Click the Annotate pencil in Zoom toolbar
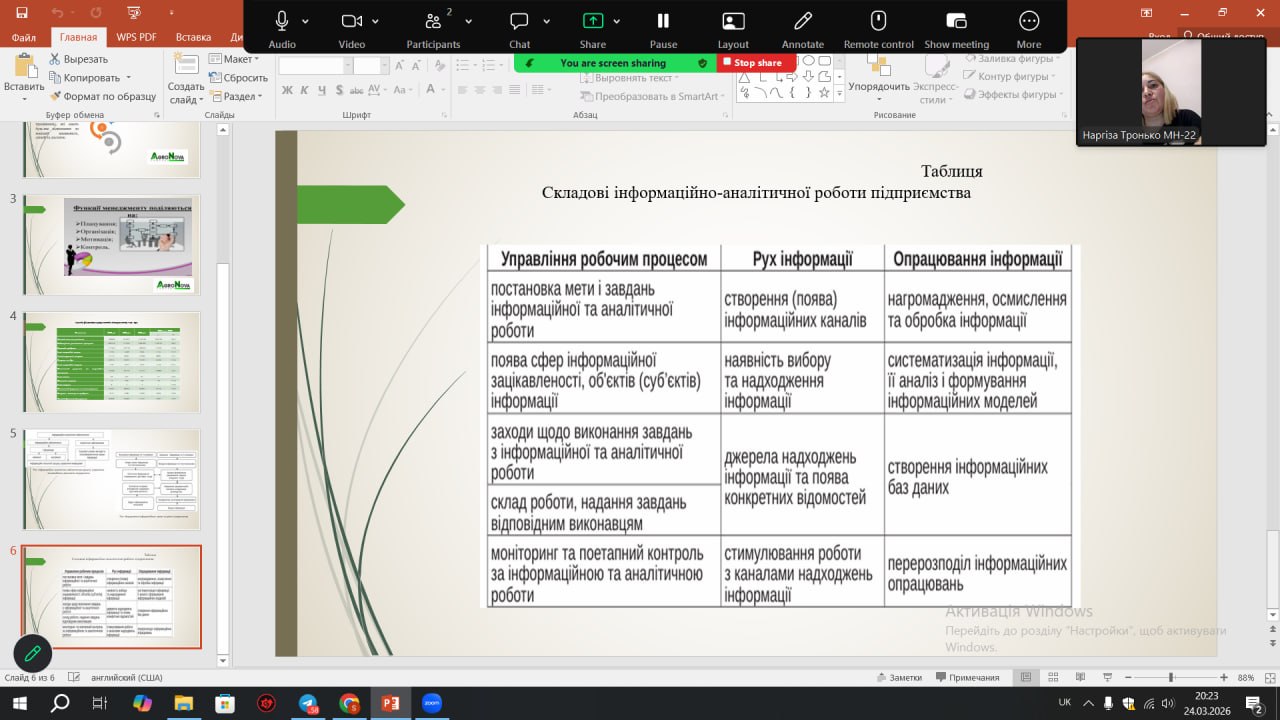Screen dimensions: 1280x720 click(x=802, y=22)
